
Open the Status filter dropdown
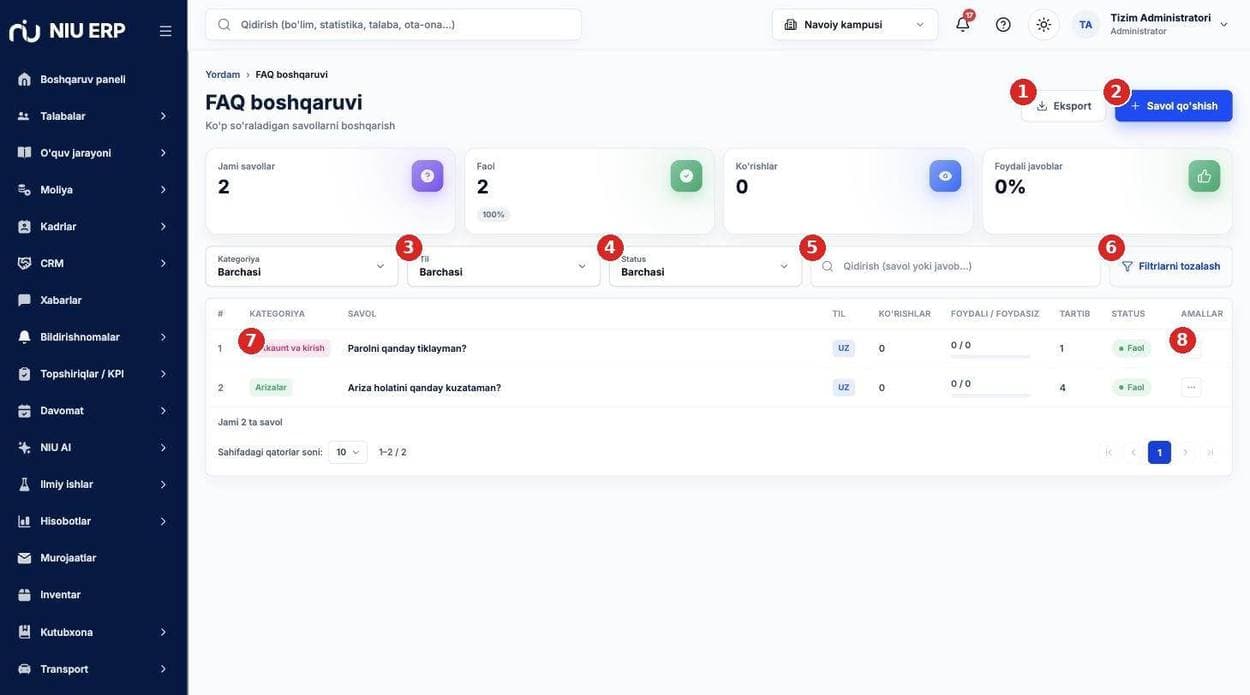click(x=705, y=266)
